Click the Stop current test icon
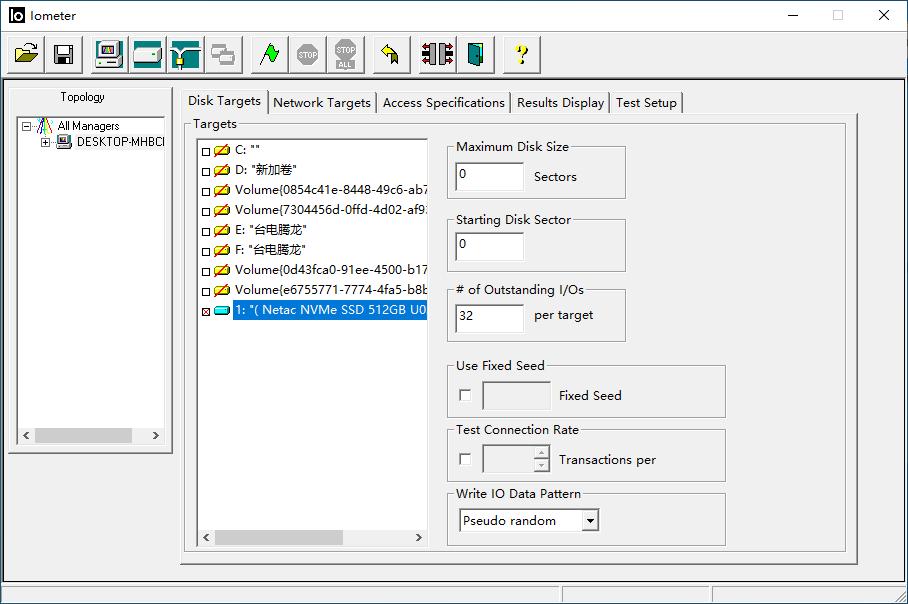Screen dimensions: 908x604 click(x=307, y=54)
